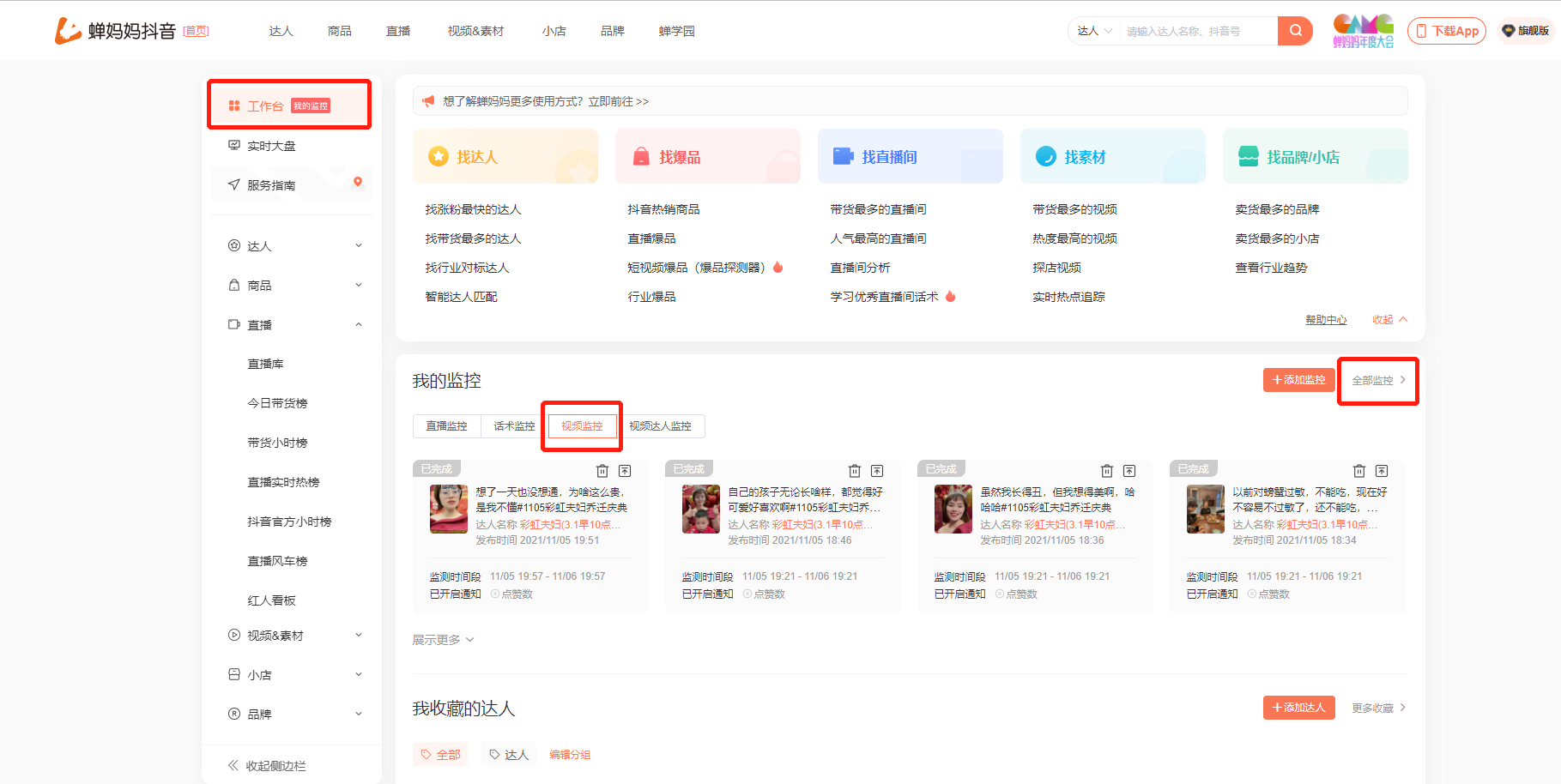
Task: Open 蝉学园 in the top navigation
Action: (676, 31)
